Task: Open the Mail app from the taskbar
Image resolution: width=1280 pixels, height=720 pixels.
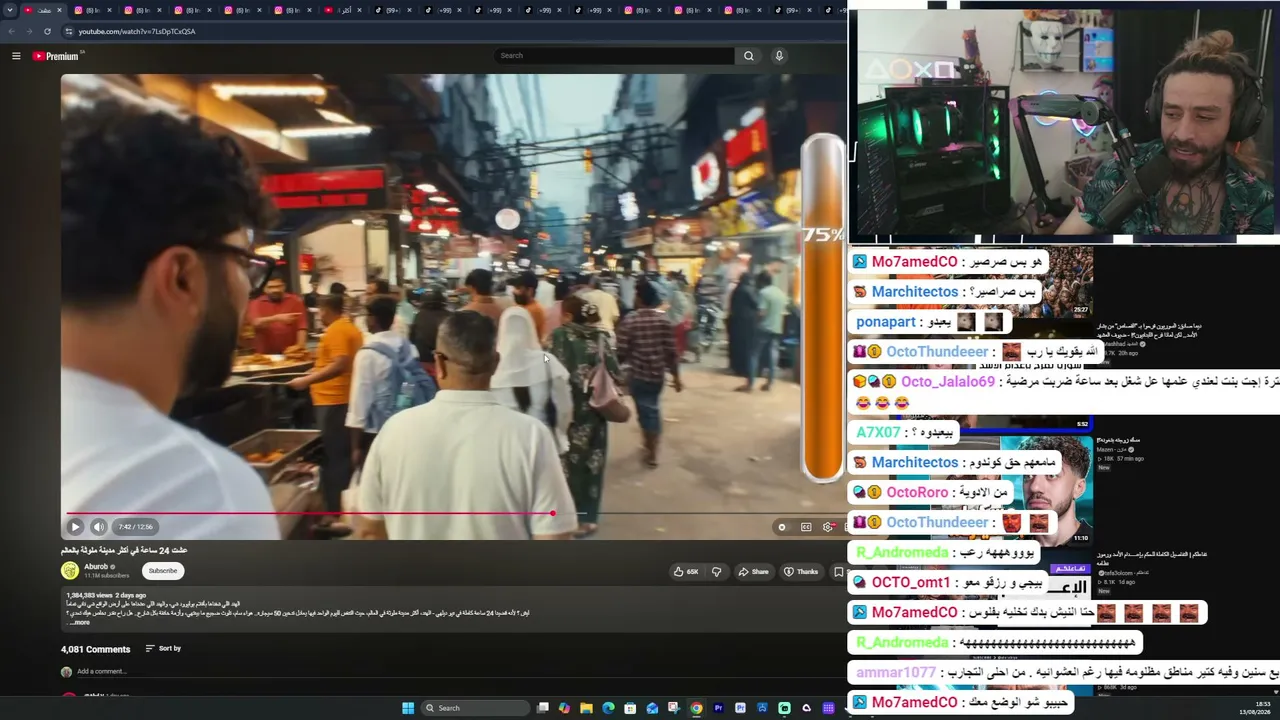Action: coord(653,708)
